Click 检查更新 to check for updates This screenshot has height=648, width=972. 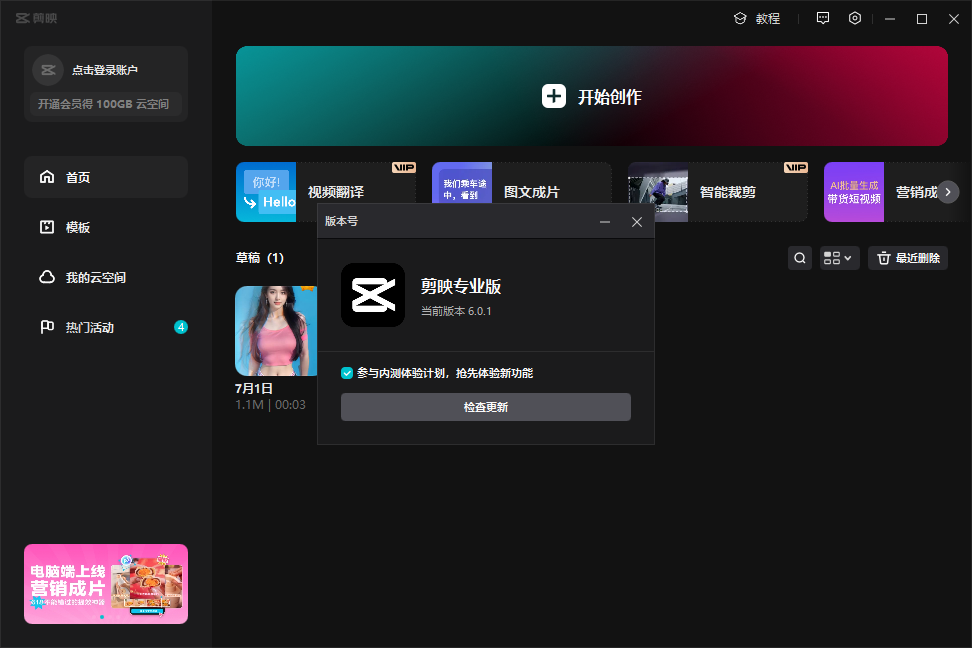485,407
